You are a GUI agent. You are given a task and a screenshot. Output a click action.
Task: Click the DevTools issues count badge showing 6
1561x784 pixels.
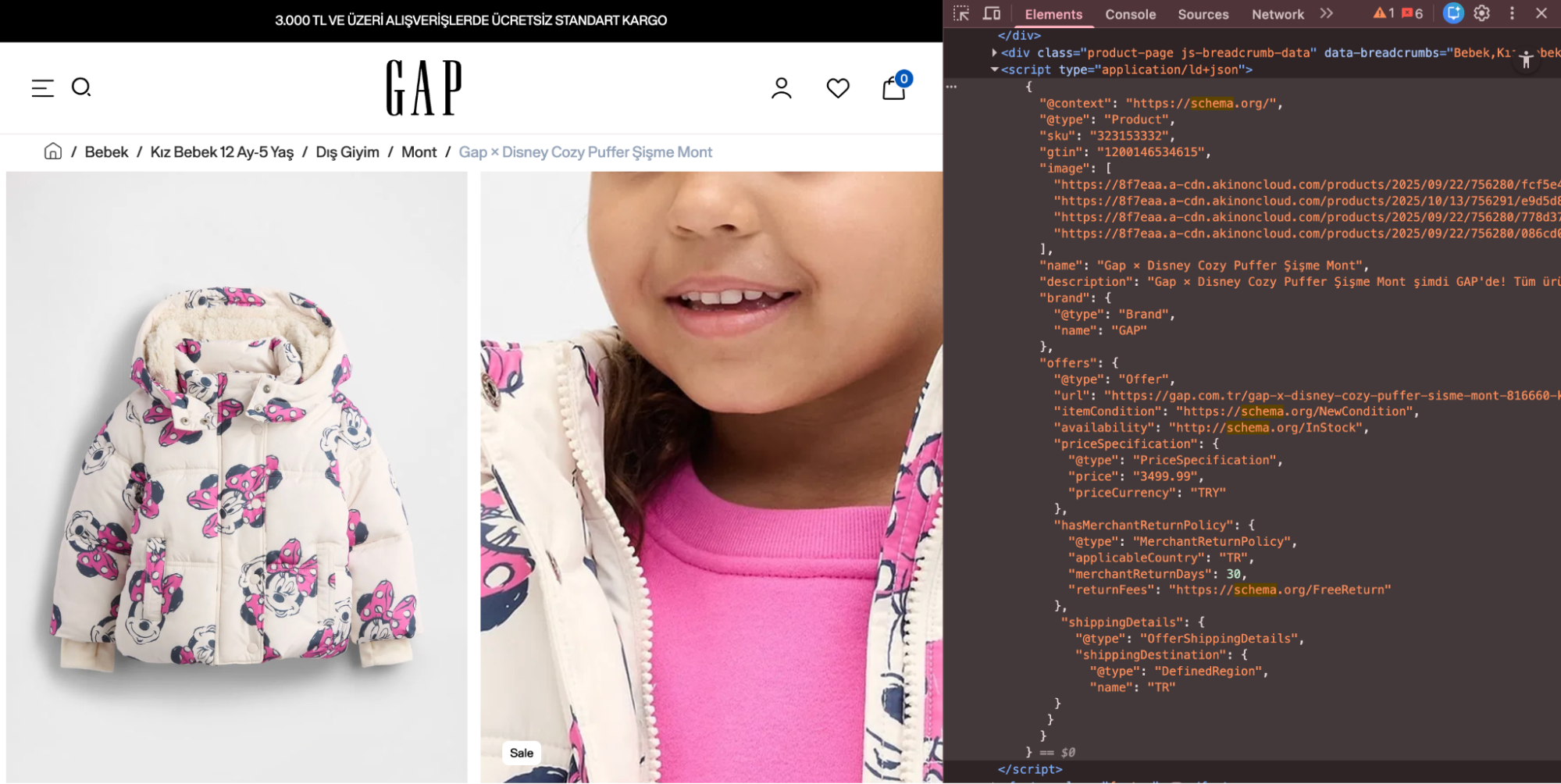[1413, 13]
